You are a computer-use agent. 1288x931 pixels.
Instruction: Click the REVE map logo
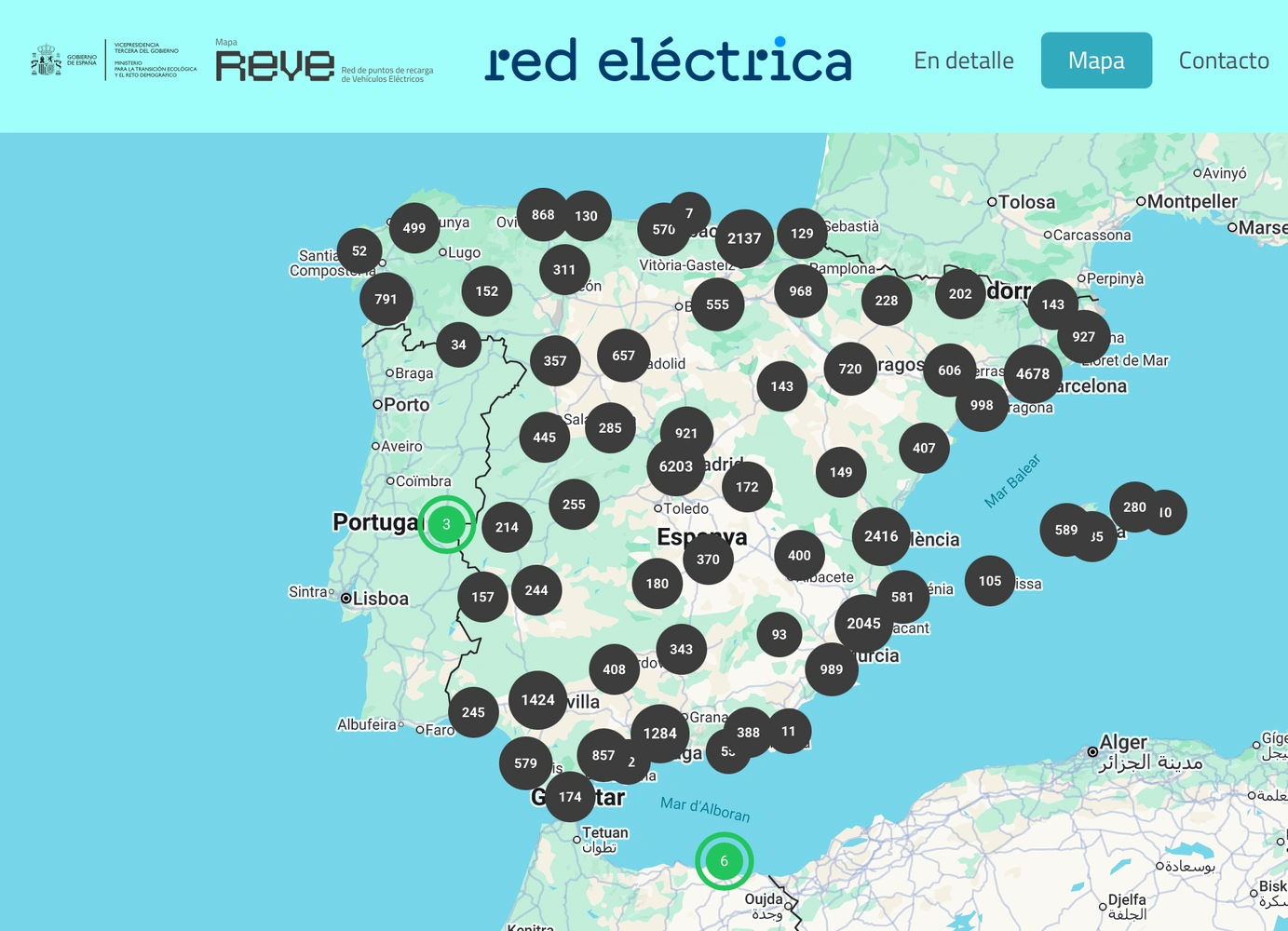click(x=275, y=63)
